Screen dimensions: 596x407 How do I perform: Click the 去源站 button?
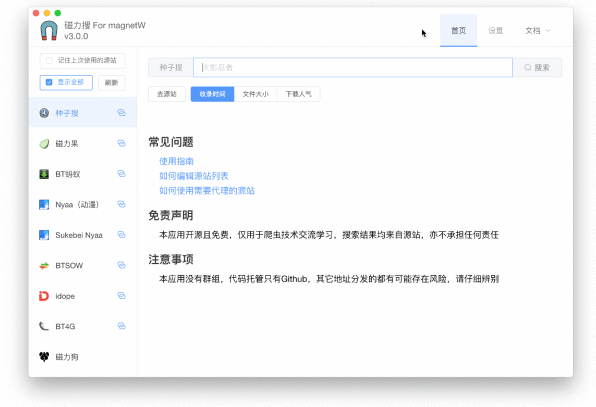pos(167,94)
